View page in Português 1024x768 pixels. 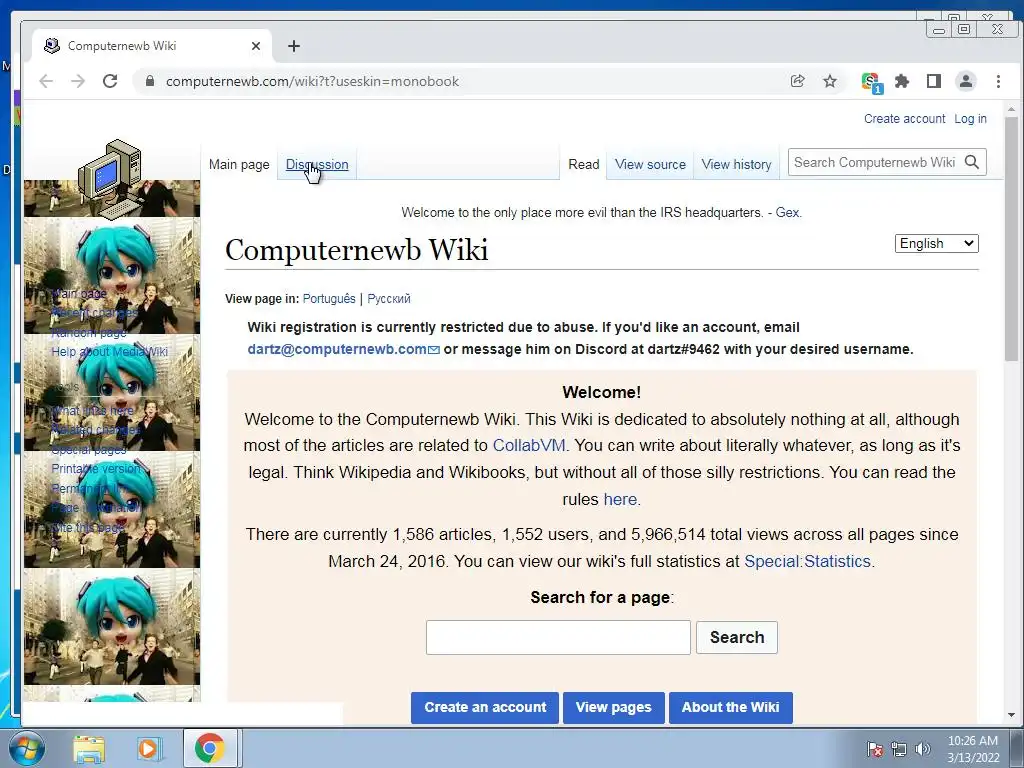pyautogui.click(x=329, y=298)
